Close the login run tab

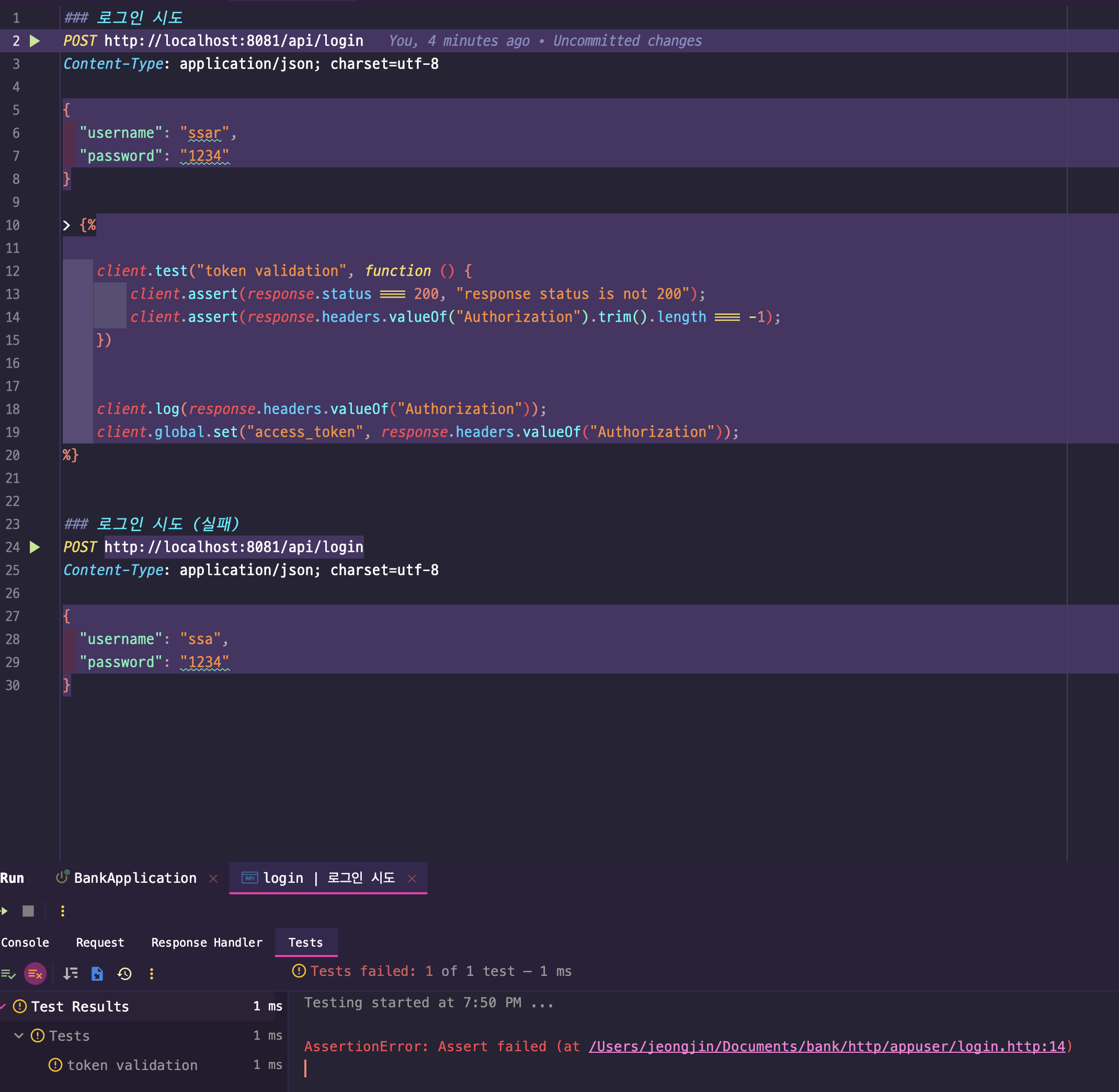412,878
